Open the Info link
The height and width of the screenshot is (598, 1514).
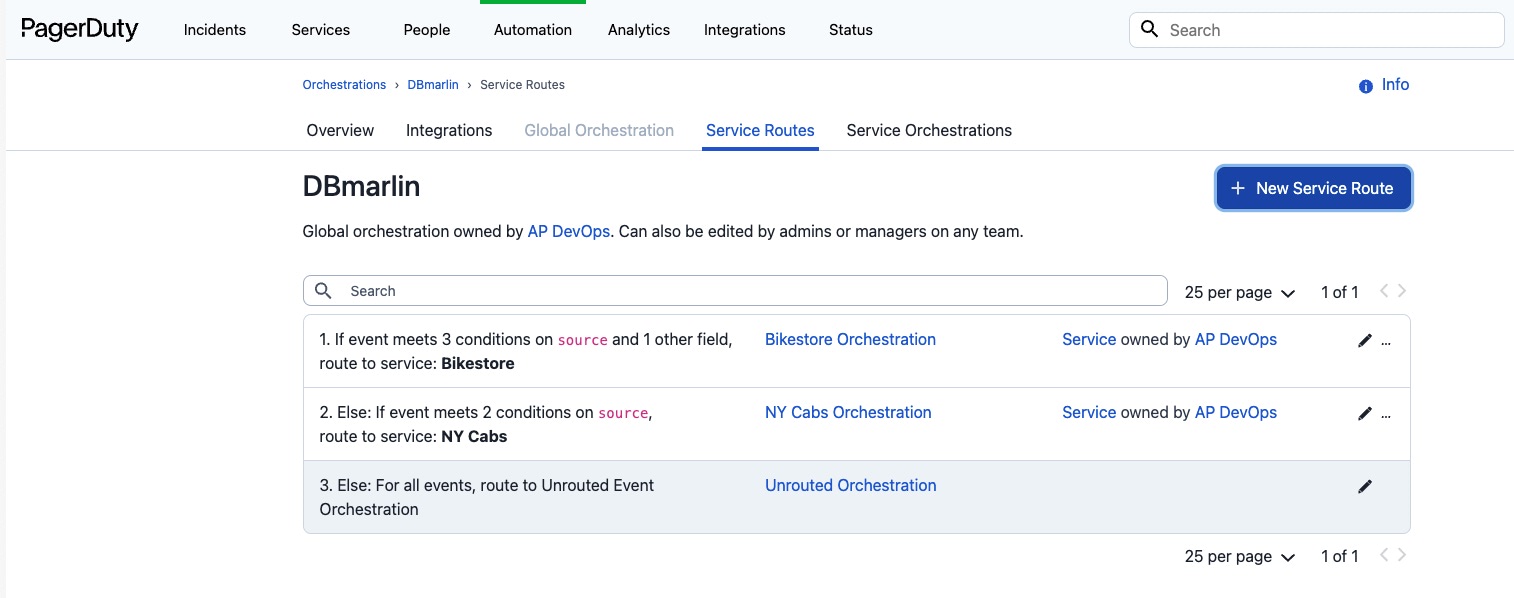tap(1395, 85)
